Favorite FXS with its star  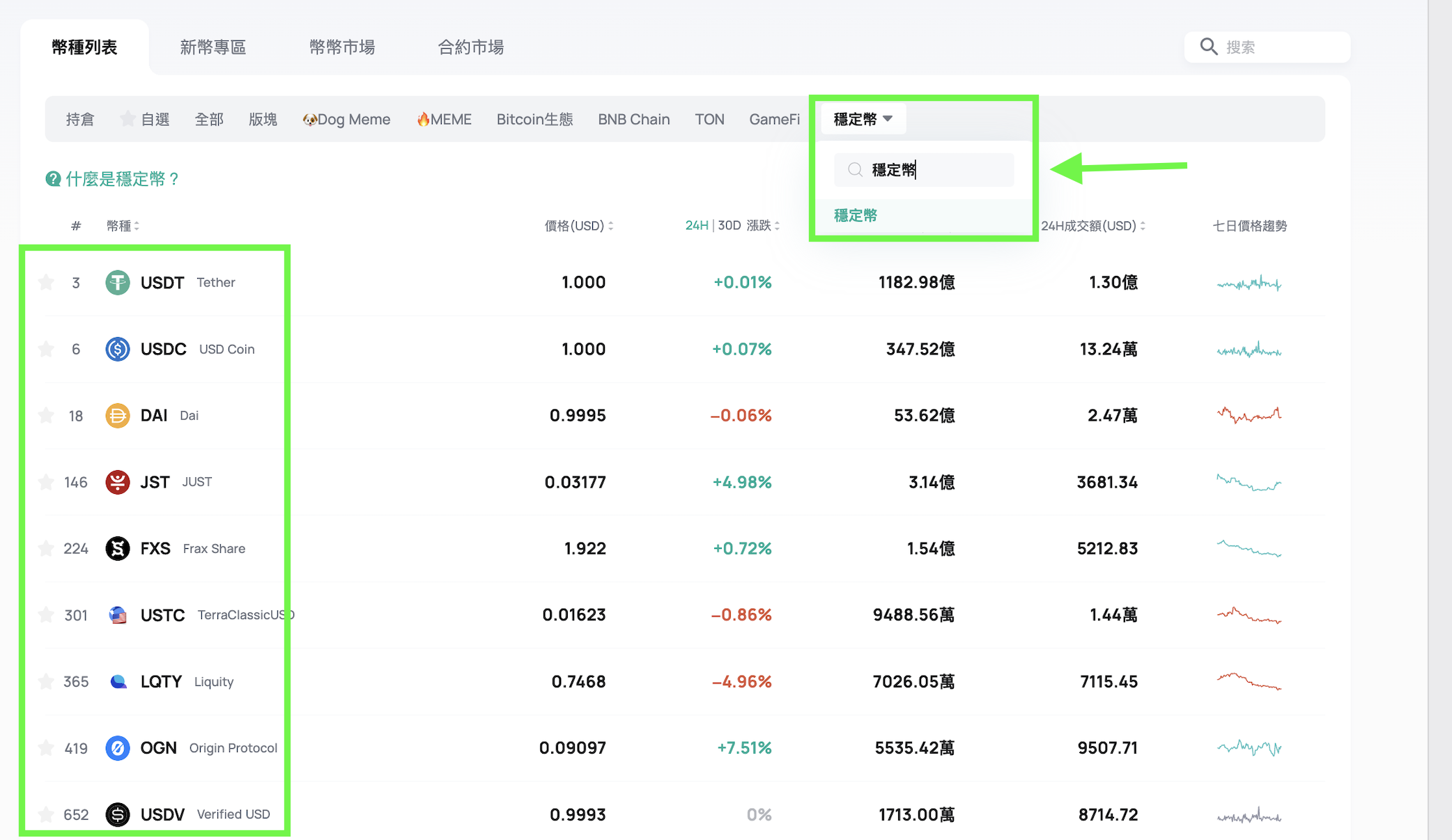click(x=46, y=548)
